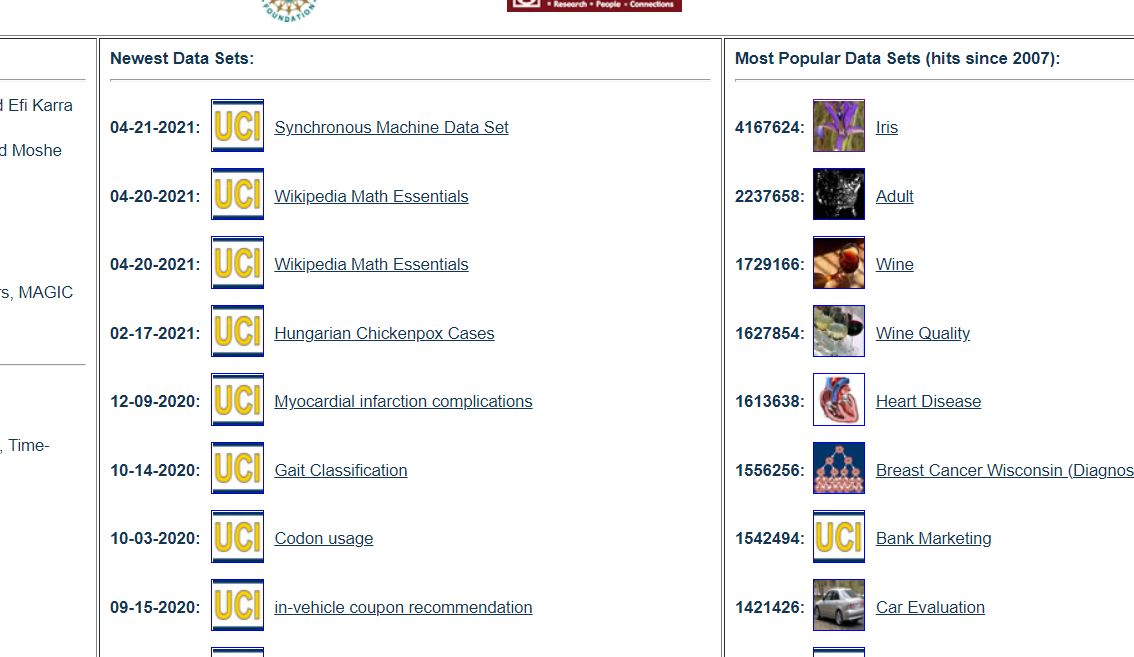Click the UCI icon beside Myocardial infarction complications
The height and width of the screenshot is (657, 1134).
point(237,400)
